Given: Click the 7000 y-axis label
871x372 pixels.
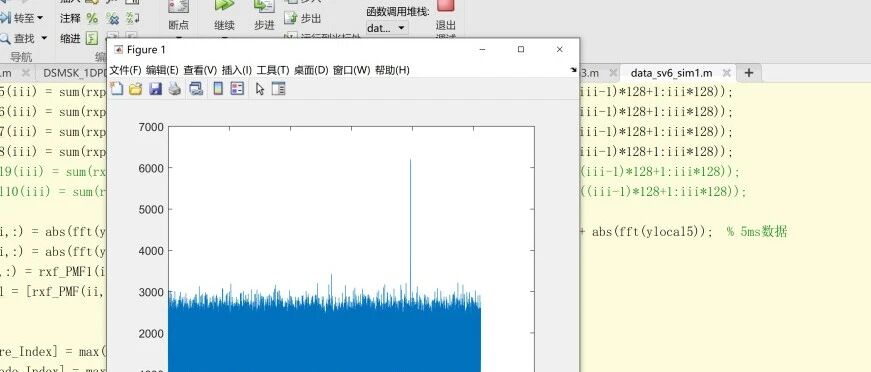Looking at the screenshot, I should (x=151, y=127).
